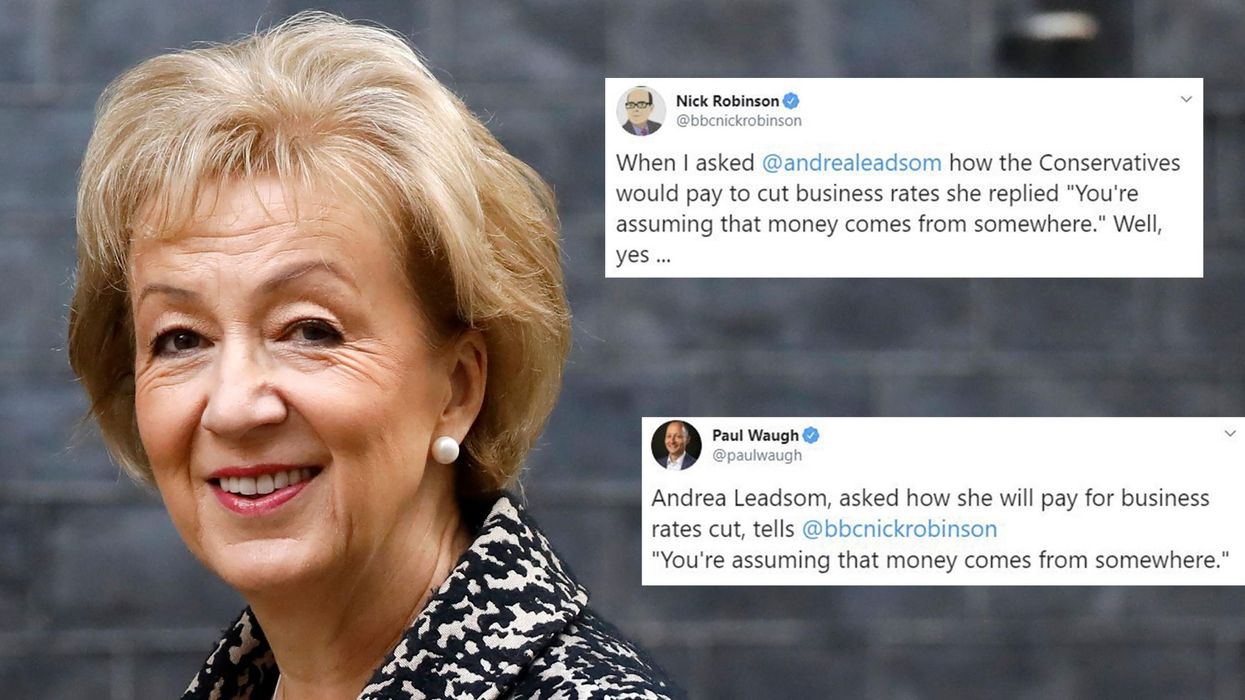1245x700 pixels.
Task: Select the Nick Robinson display name
Action: coord(727,101)
